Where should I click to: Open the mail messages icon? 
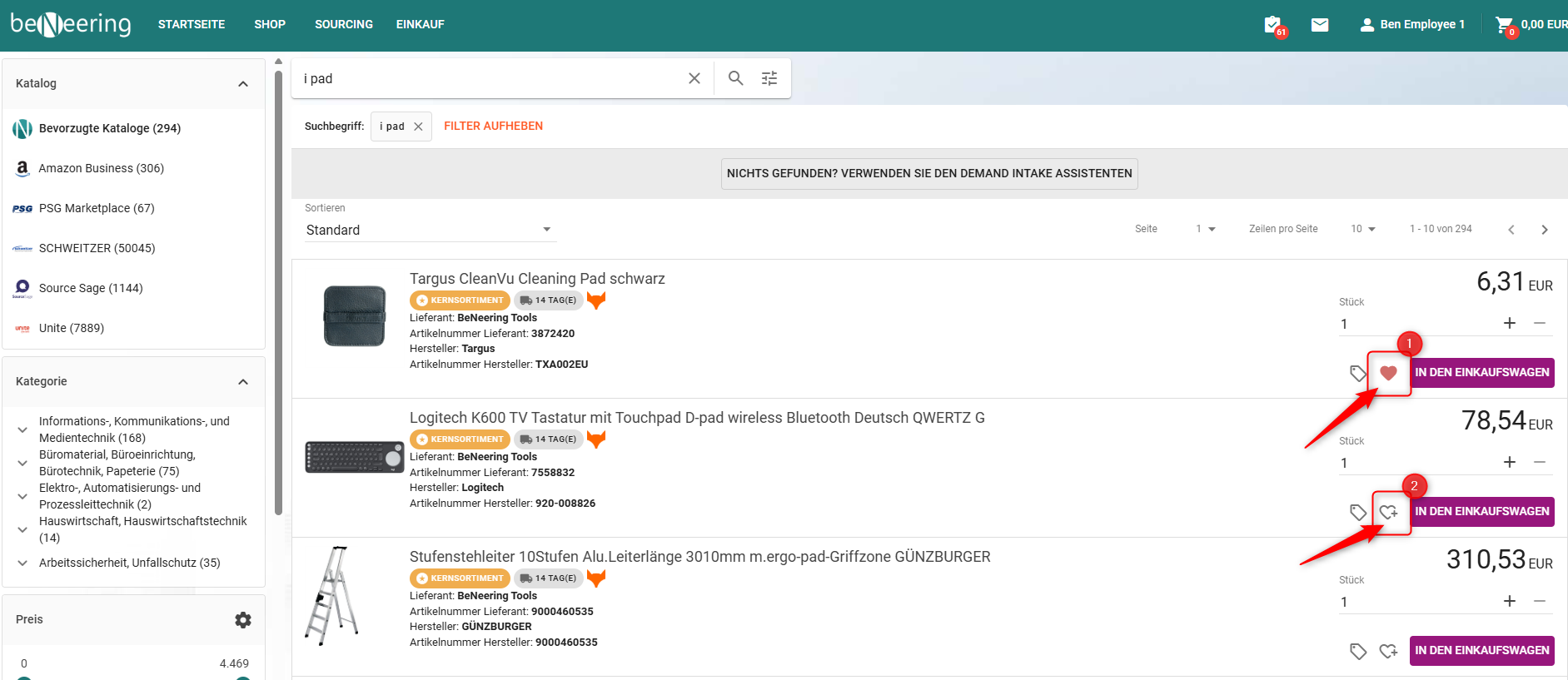(1320, 25)
